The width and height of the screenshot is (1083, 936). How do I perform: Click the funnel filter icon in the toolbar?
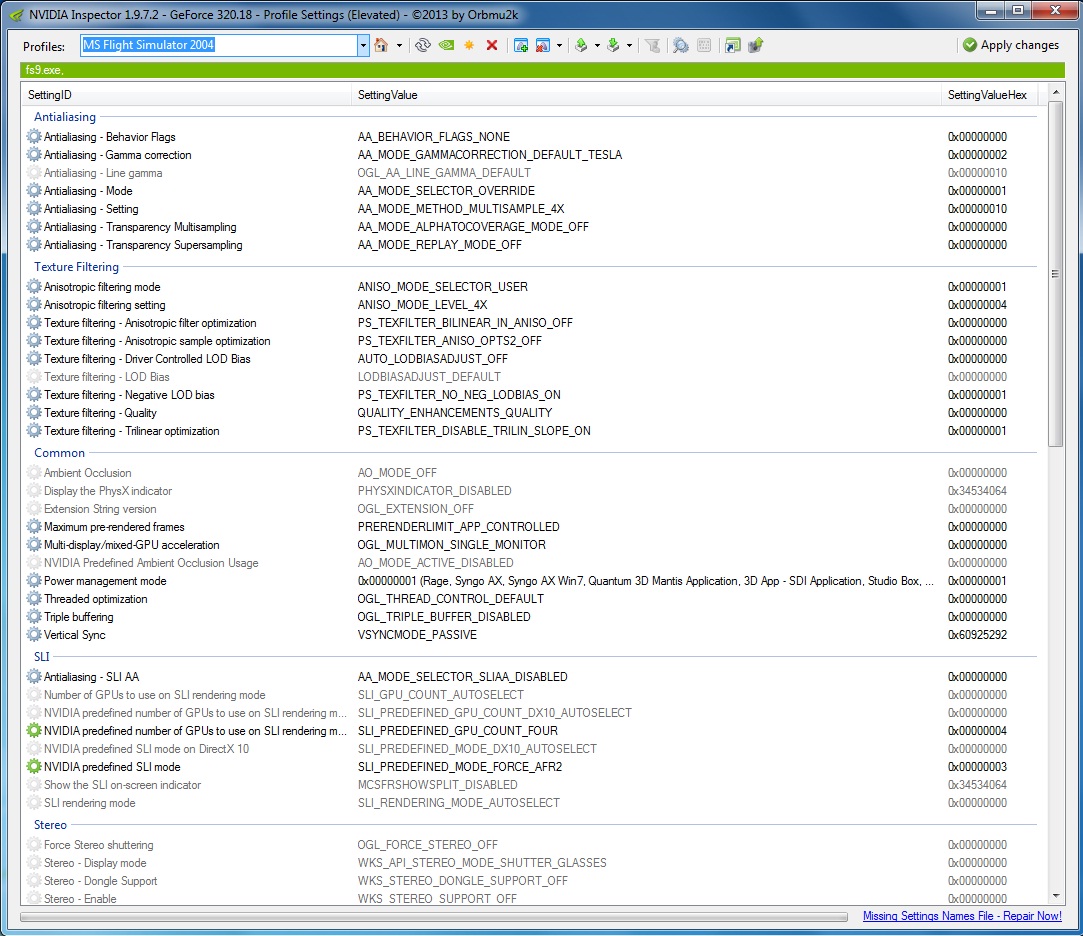tap(652, 46)
